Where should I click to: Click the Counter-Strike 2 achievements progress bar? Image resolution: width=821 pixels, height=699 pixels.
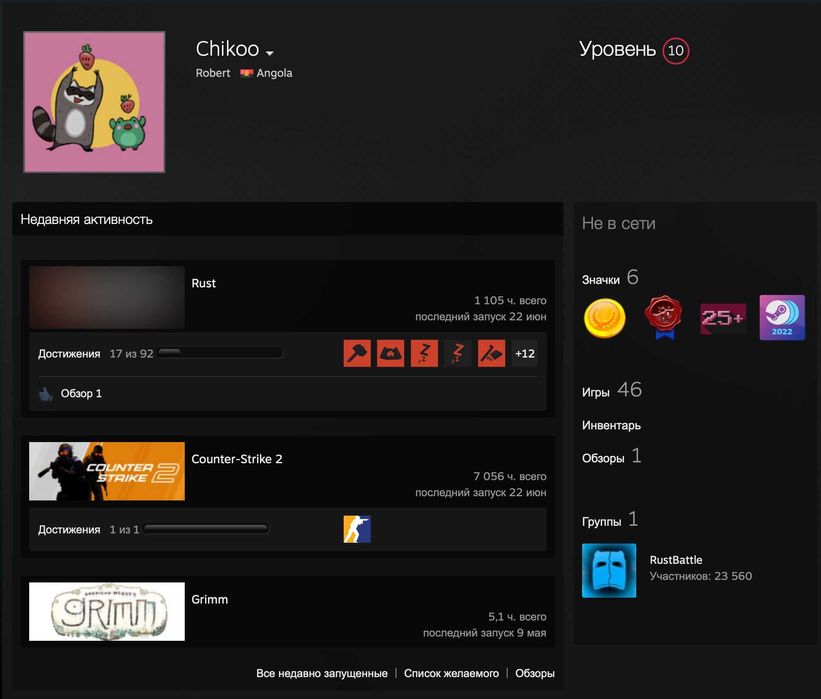point(206,529)
